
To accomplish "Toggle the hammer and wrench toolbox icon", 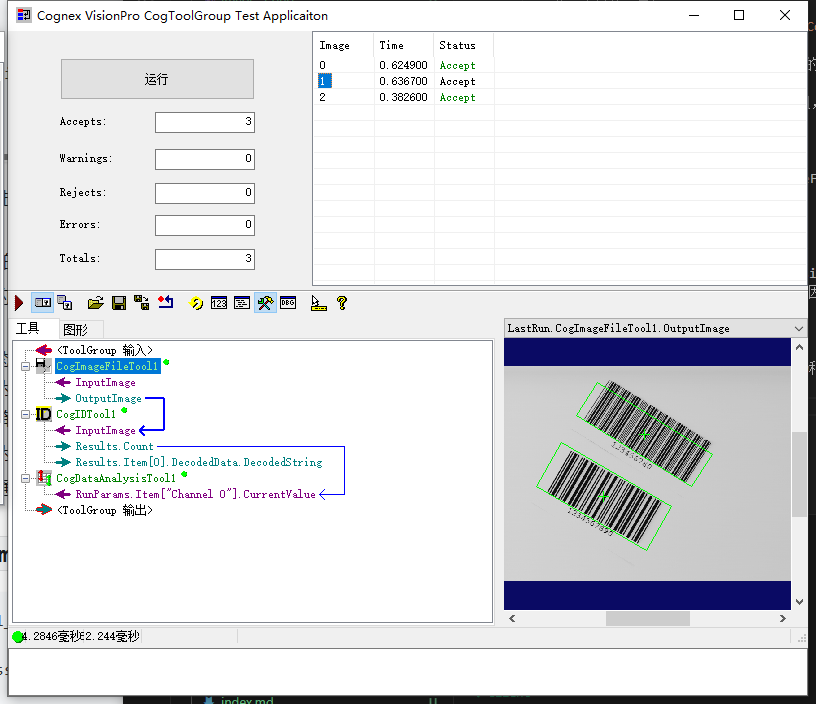I will [x=265, y=303].
